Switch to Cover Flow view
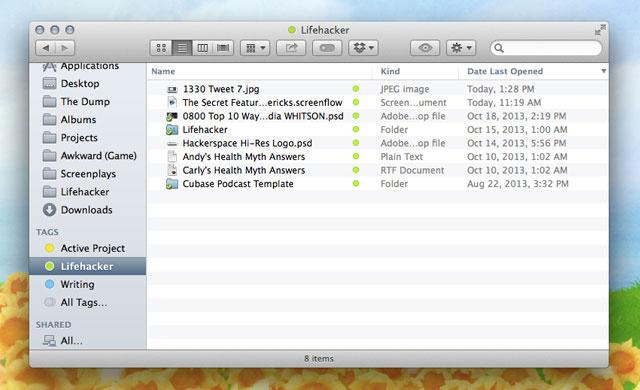640x390 pixels. tap(223, 48)
